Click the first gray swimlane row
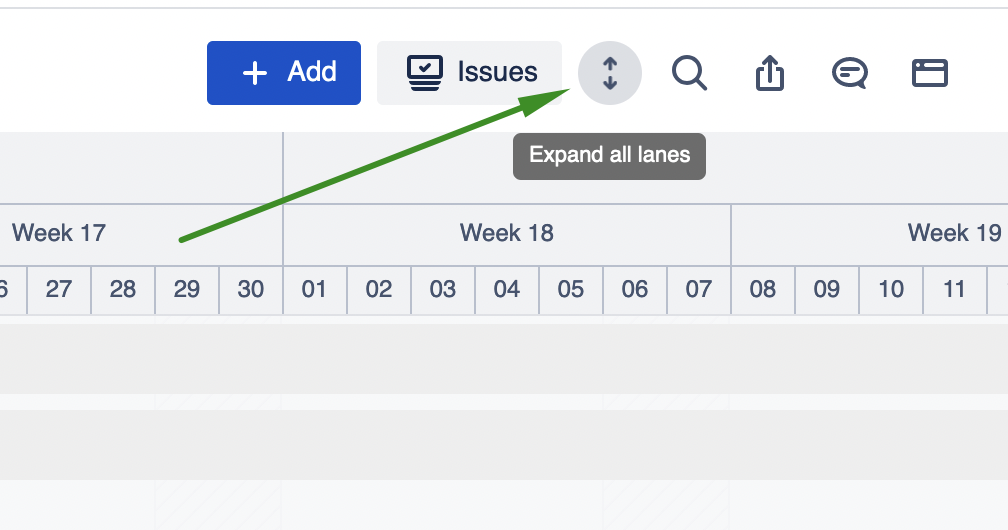Screen dimensions: 1008x530 504,358
